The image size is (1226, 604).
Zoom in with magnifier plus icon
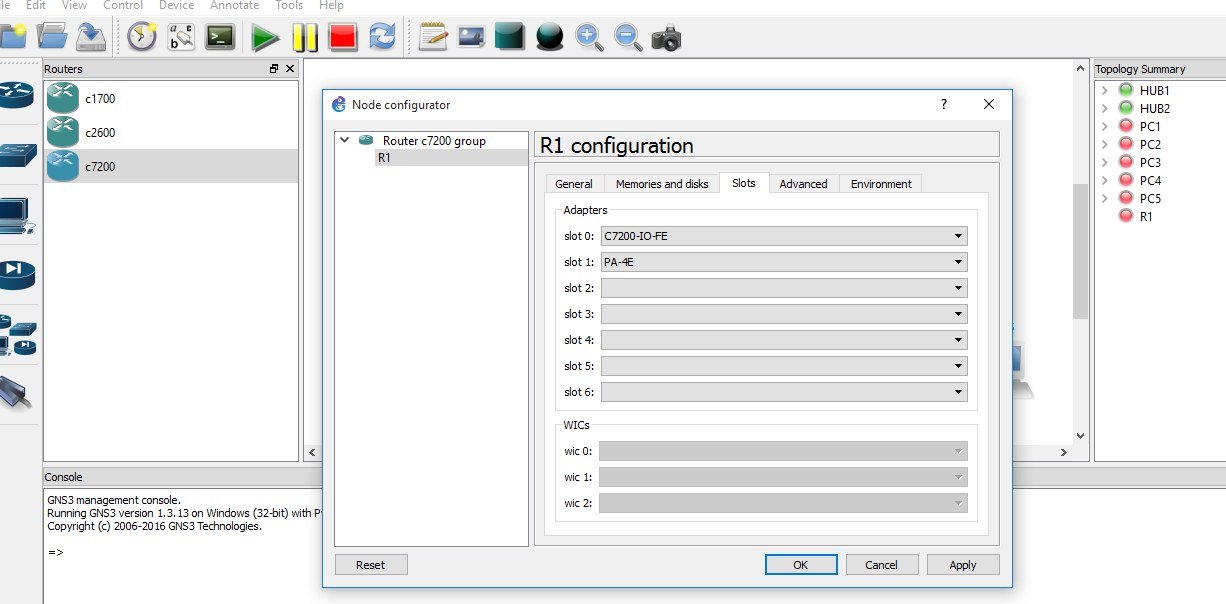click(589, 37)
